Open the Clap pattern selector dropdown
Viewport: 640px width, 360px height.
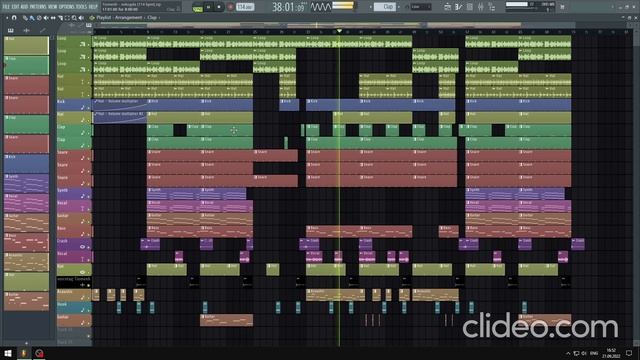coord(385,7)
